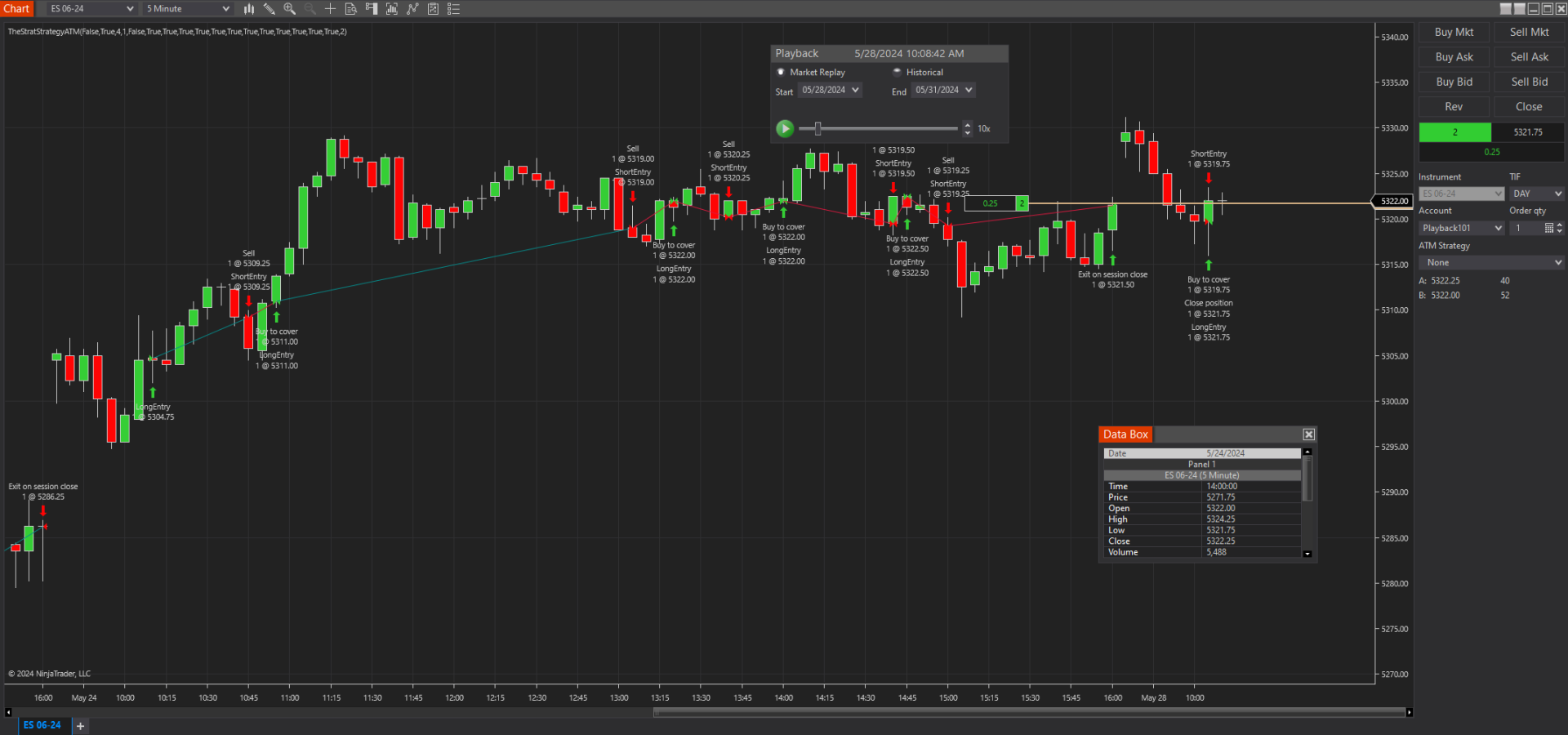Click the Buy Mkt button
Screen dimensions: 1568x735
(x=1454, y=32)
